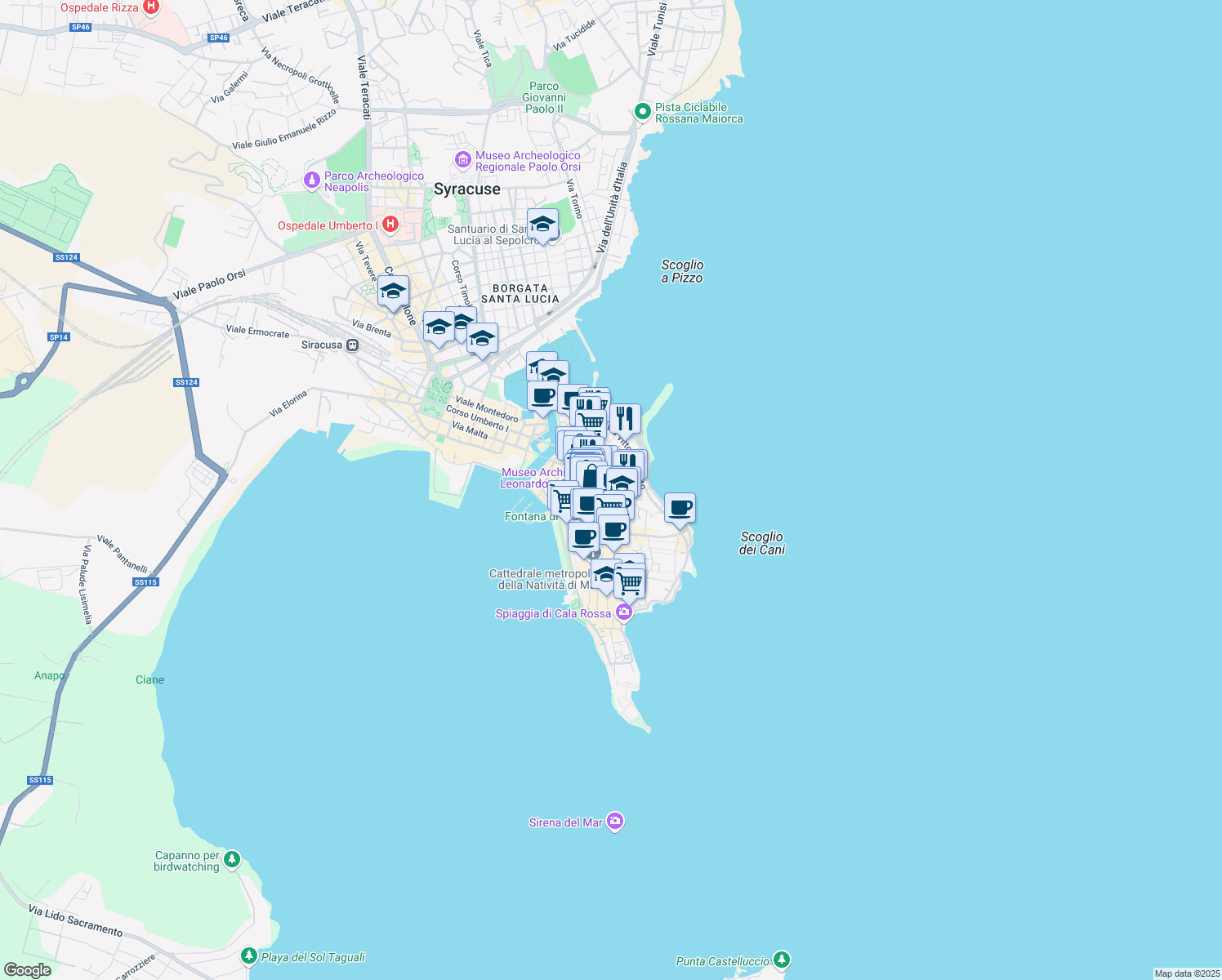1222x980 pixels.
Task: Select the camera icon at Spiaggia di Cala Rossa
Action: [624, 612]
